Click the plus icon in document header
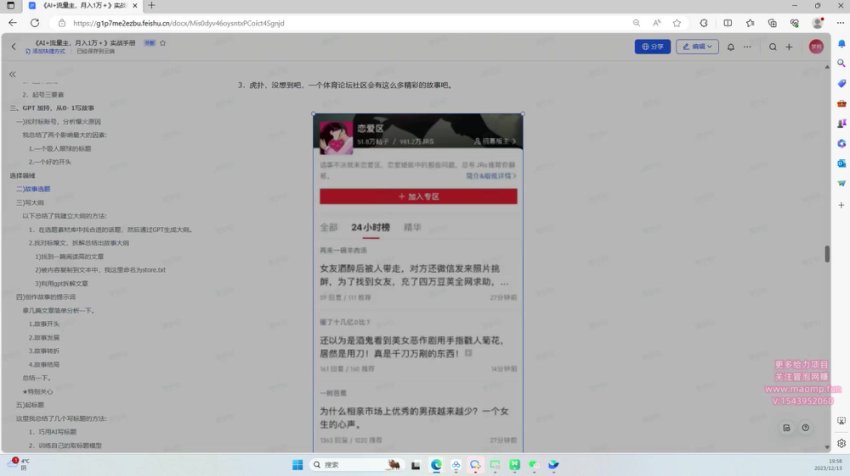This screenshot has width=850, height=476. 789,46
